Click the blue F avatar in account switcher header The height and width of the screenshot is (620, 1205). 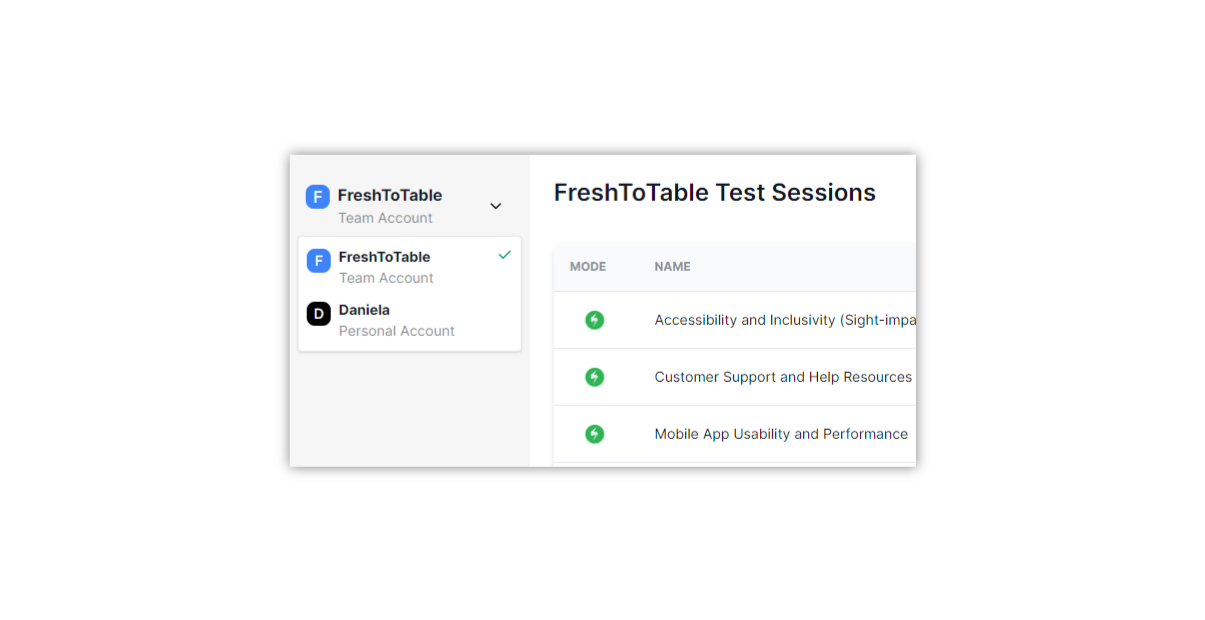[x=318, y=197]
